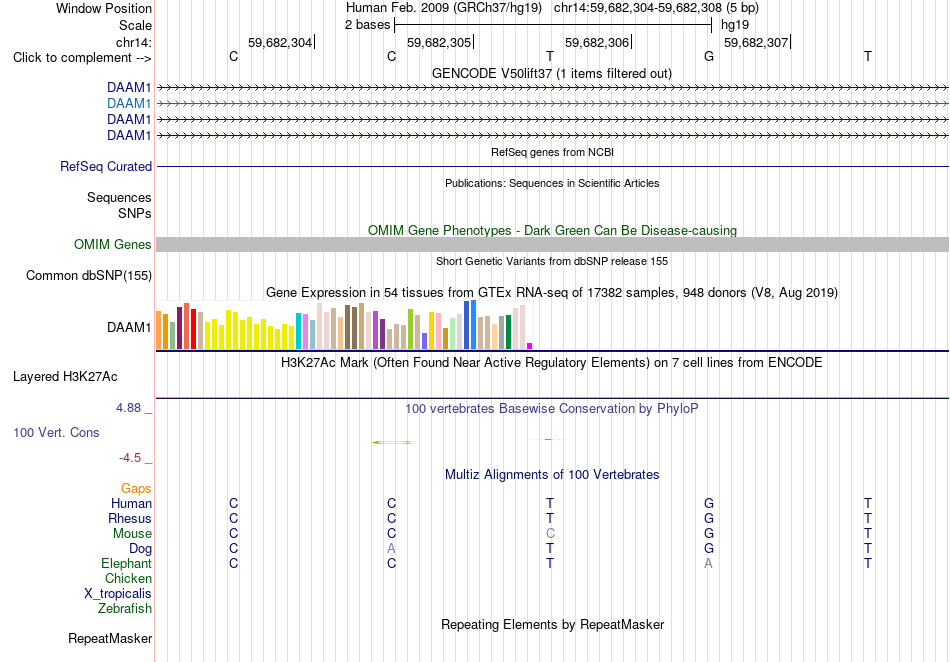Click the SNPs track label
This screenshot has height=662, width=950.
(x=135, y=213)
